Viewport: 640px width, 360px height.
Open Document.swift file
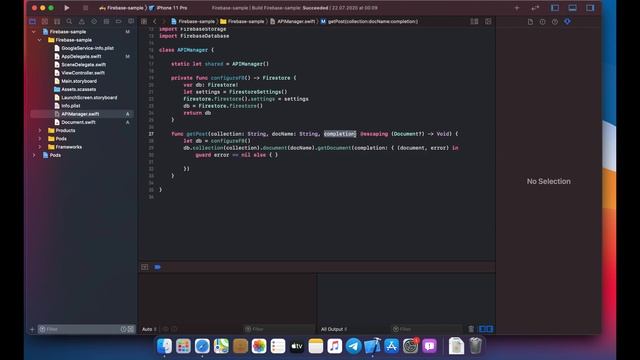tap(75, 122)
